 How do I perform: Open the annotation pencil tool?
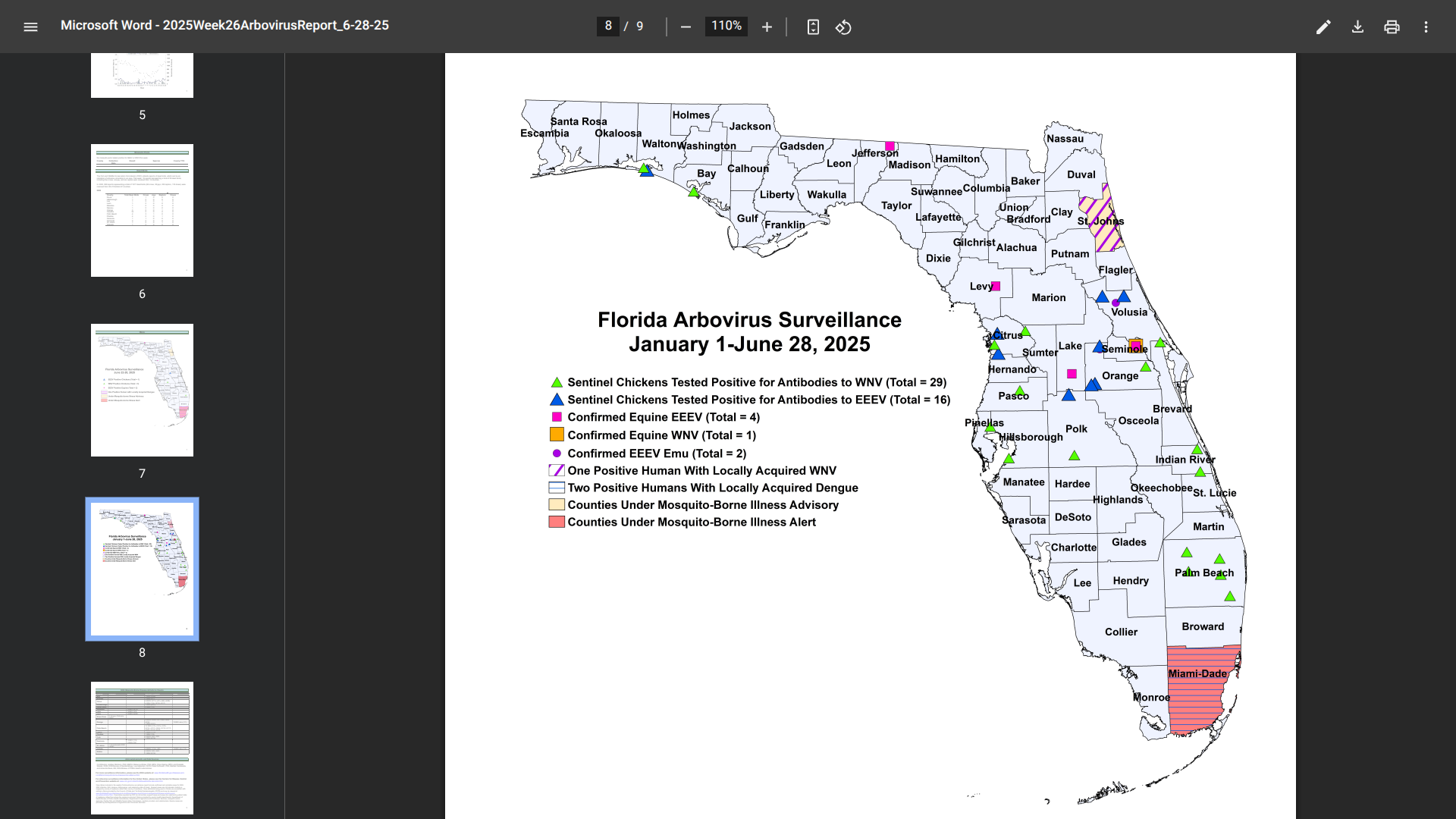pyautogui.click(x=1323, y=27)
